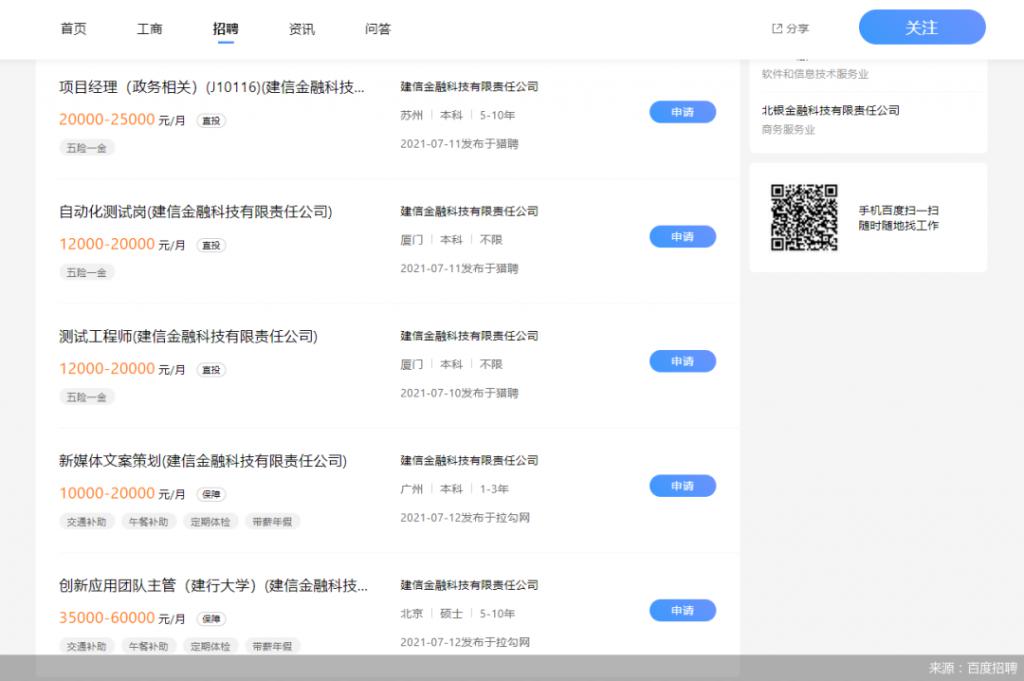Click the 五险一金 tag under 项目经理 listing

coord(86,147)
